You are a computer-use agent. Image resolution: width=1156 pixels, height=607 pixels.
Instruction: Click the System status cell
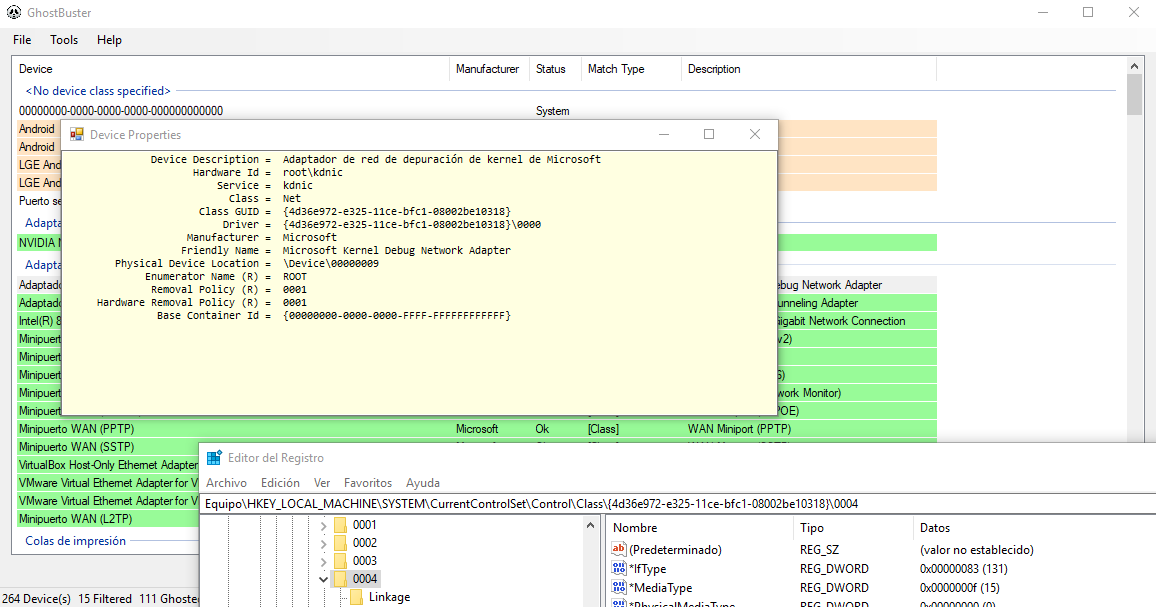(x=552, y=111)
